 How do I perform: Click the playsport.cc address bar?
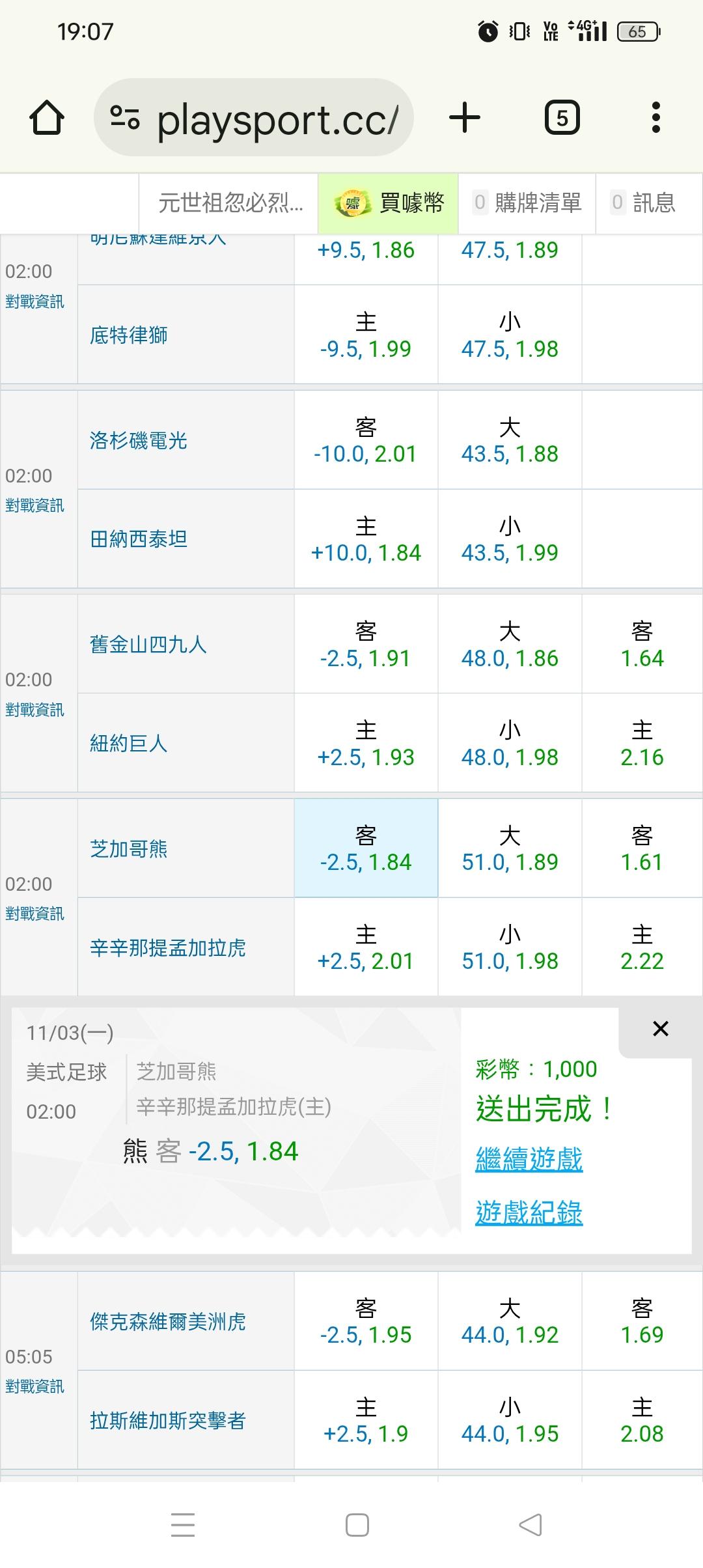277,119
